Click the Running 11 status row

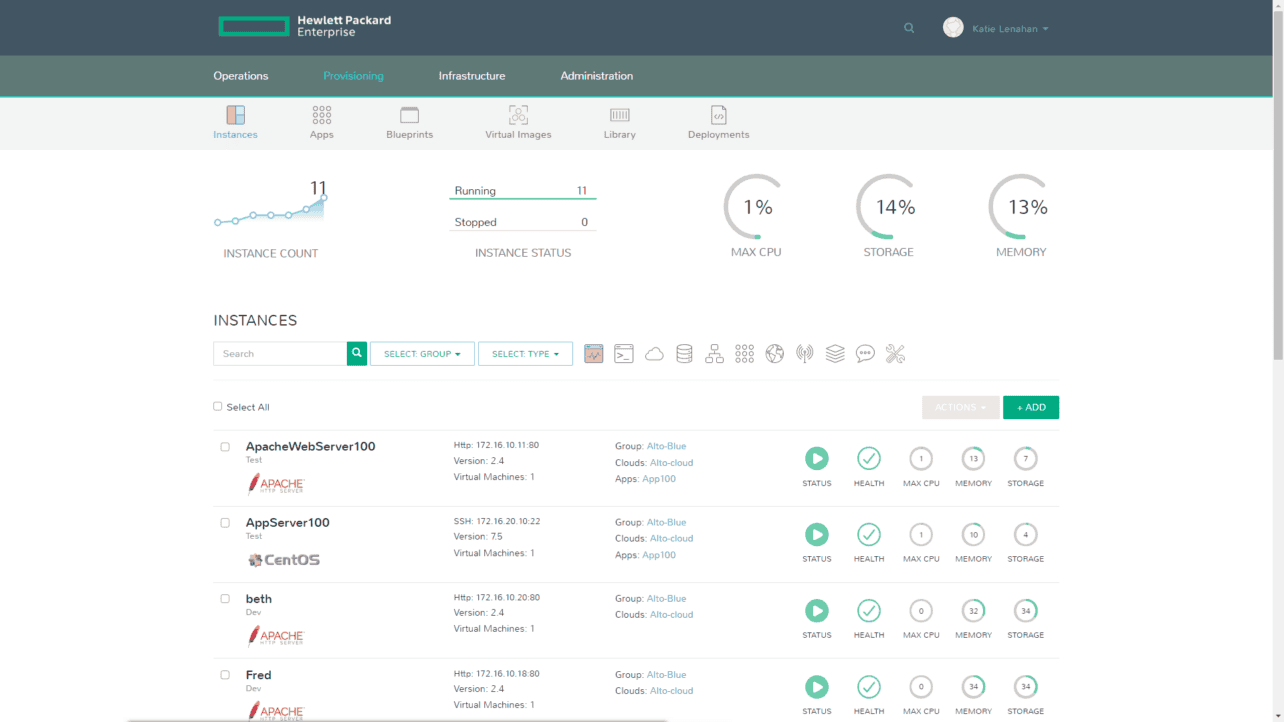click(522, 191)
